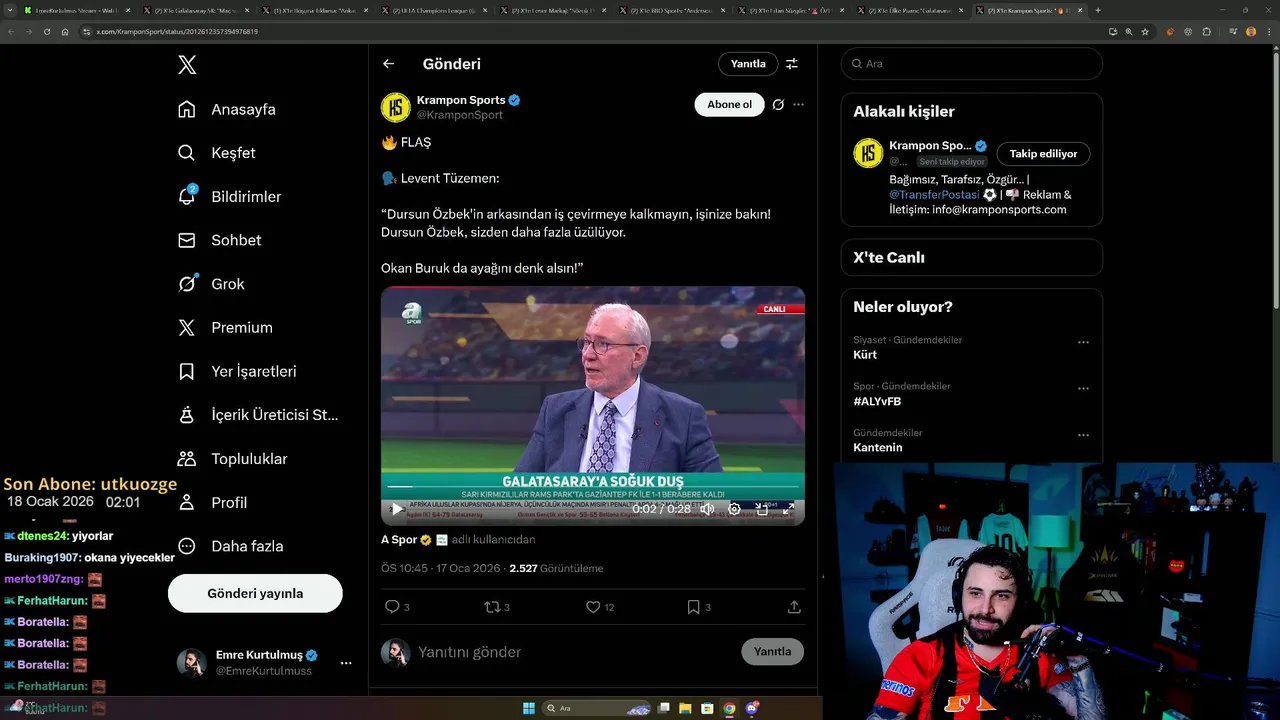The image size is (1280, 720).
Task: Reload the page in the browser
Action: [46, 32]
